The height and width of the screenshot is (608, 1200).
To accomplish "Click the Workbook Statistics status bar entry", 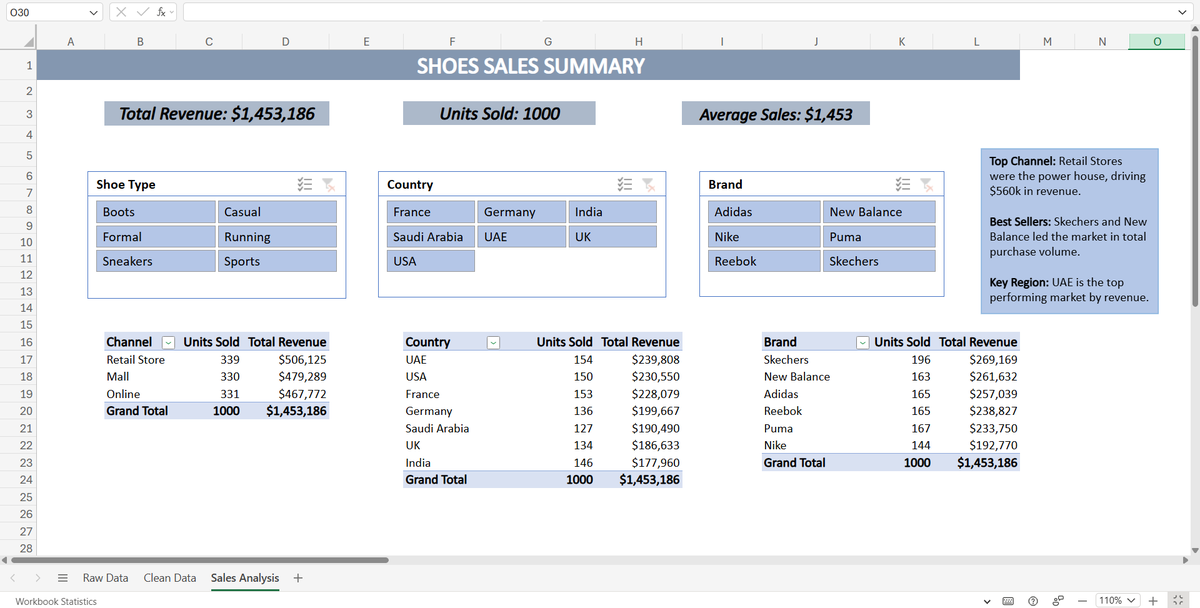I will tap(56, 601).
